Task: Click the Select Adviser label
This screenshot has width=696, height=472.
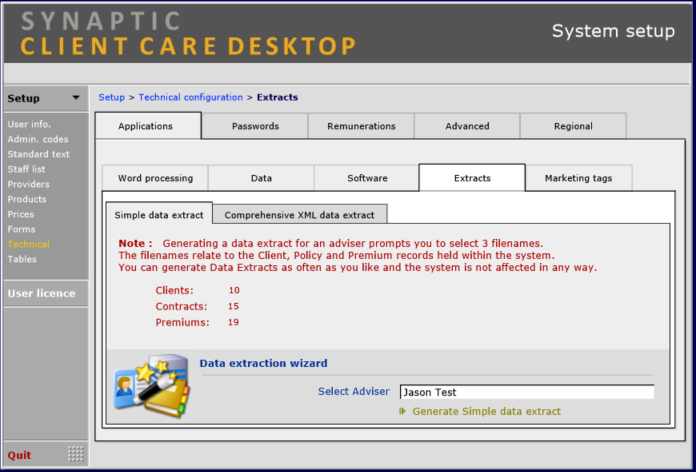Action: click(x=354, y=391)
